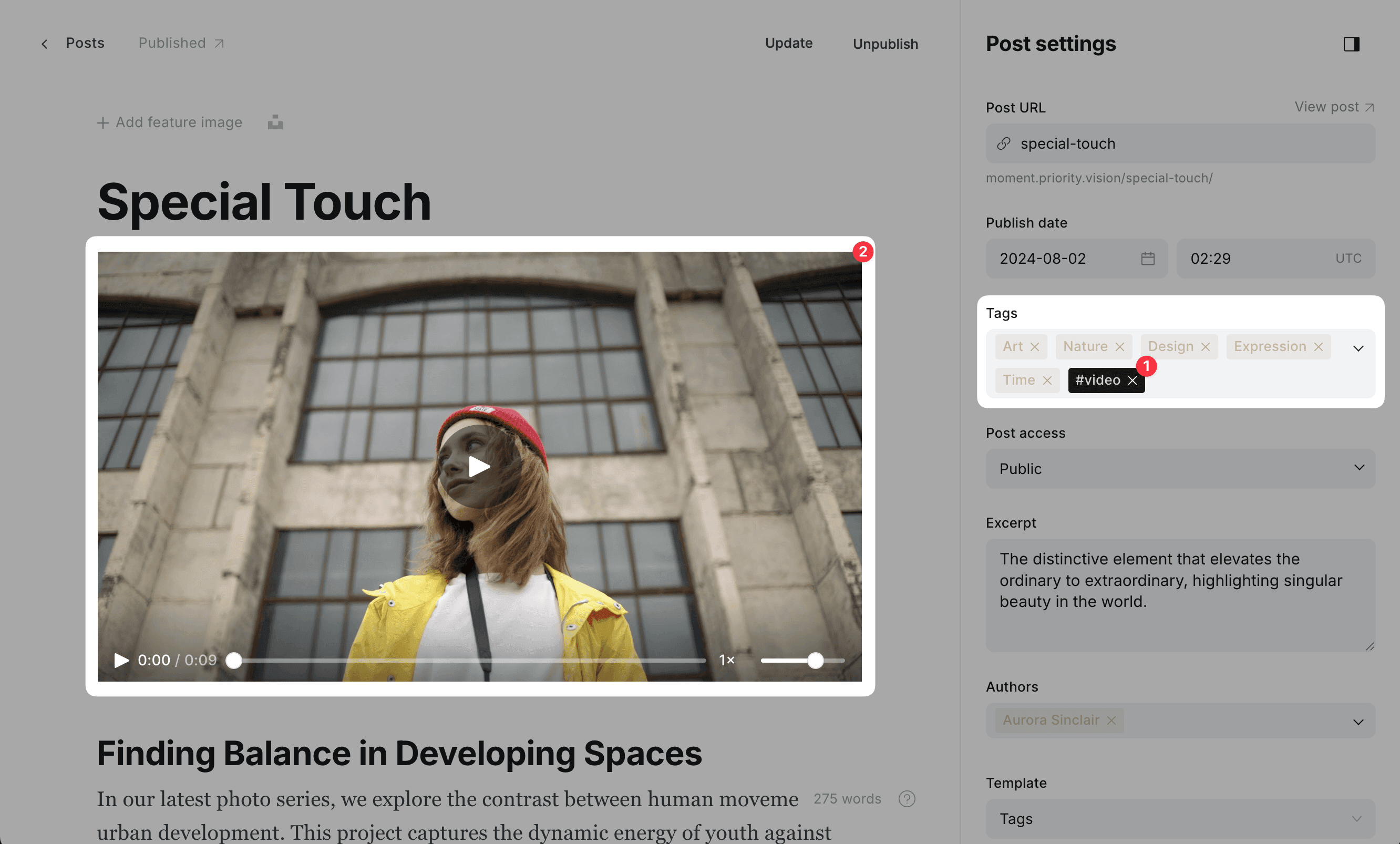The width and height of the screenshot is (1400, 844).
Task: Click the Unsplash icon beside Add feature image
Action: tap(275, 122)
